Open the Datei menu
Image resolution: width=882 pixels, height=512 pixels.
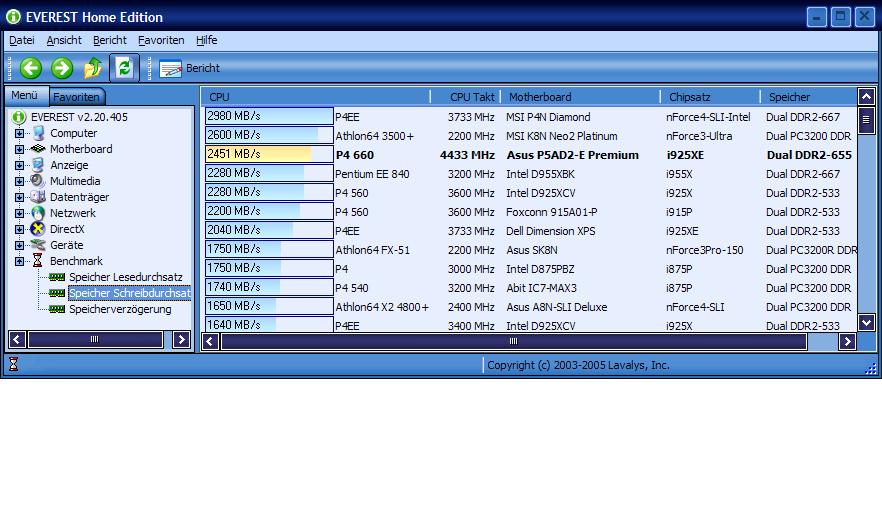22,40
